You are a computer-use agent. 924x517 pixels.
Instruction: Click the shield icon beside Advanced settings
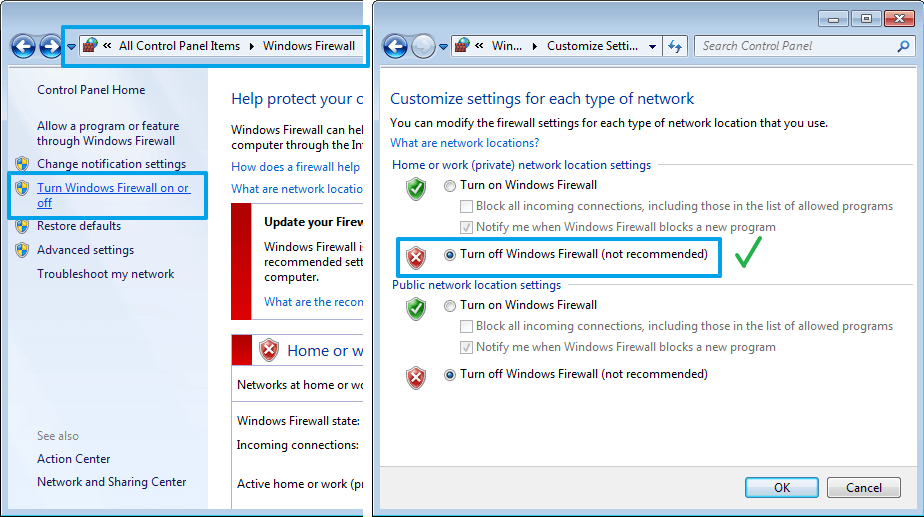coord(22,250)
